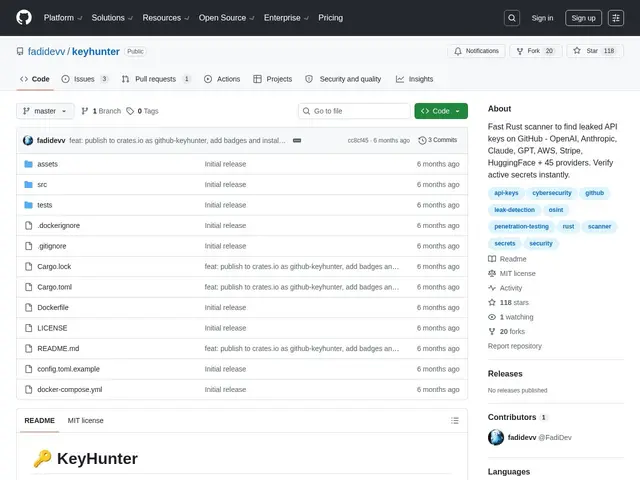640x480 pixels.
Task: Click the repository book icon beside fadidevv
Action: click(x=20, y=51)
